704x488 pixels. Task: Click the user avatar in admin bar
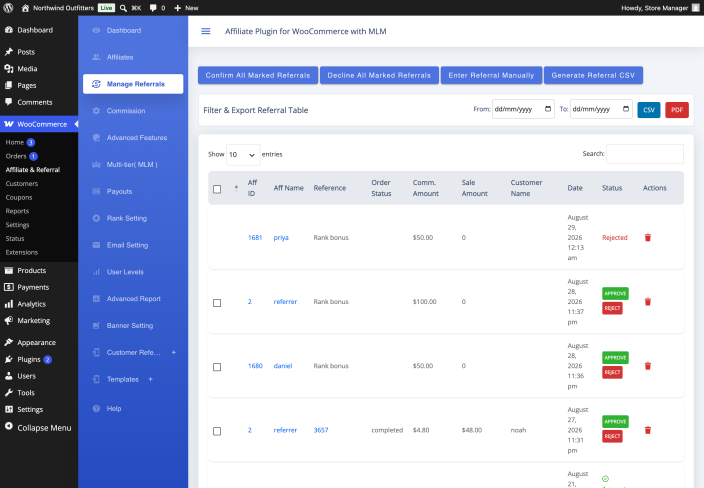(695, 8)
